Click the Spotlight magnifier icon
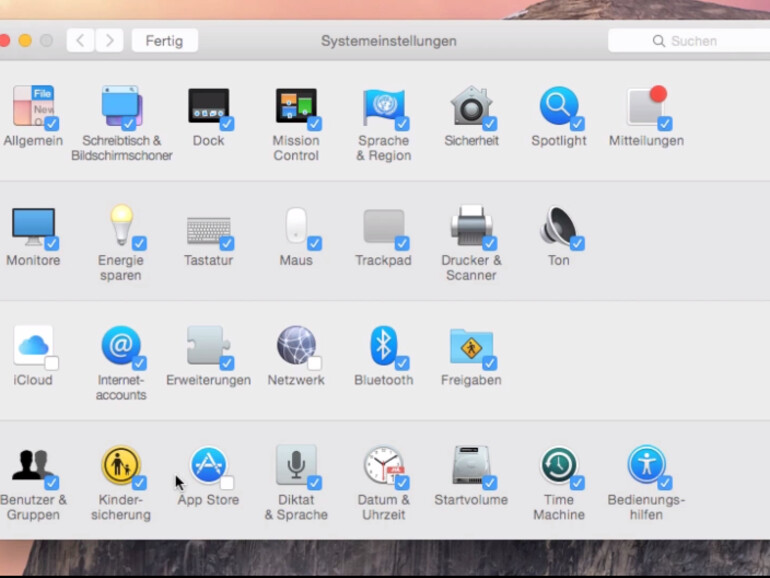770x578 pixels. [x=559, y=106]
